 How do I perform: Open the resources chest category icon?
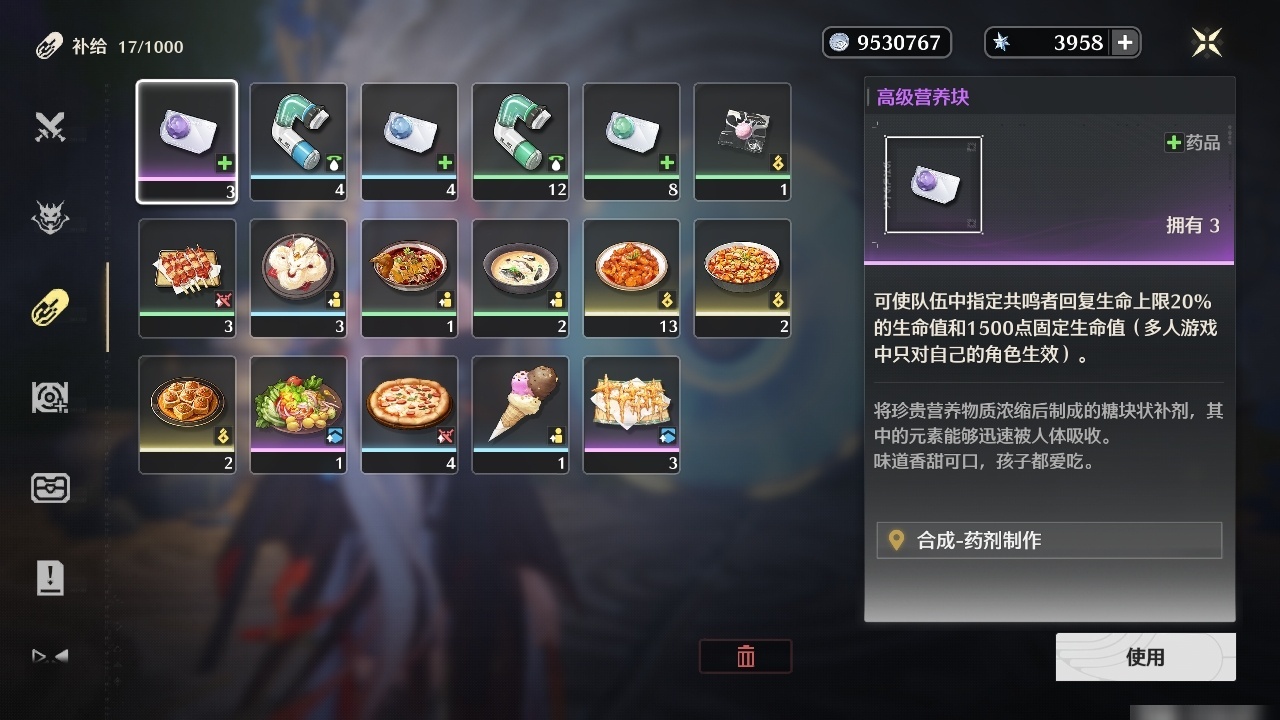click(x=50, y=488)
